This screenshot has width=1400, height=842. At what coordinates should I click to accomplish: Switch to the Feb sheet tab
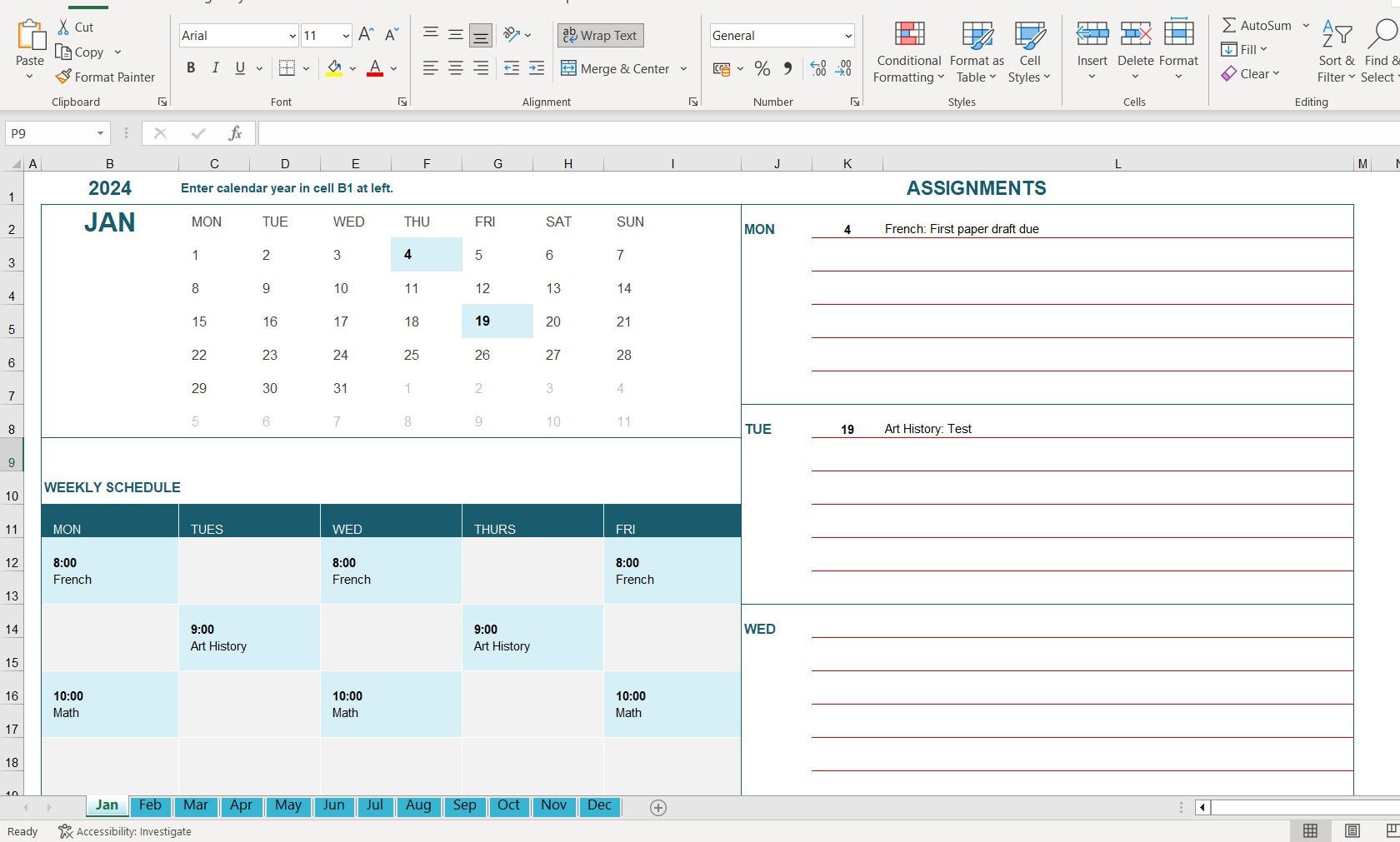[x=150, y=805]
